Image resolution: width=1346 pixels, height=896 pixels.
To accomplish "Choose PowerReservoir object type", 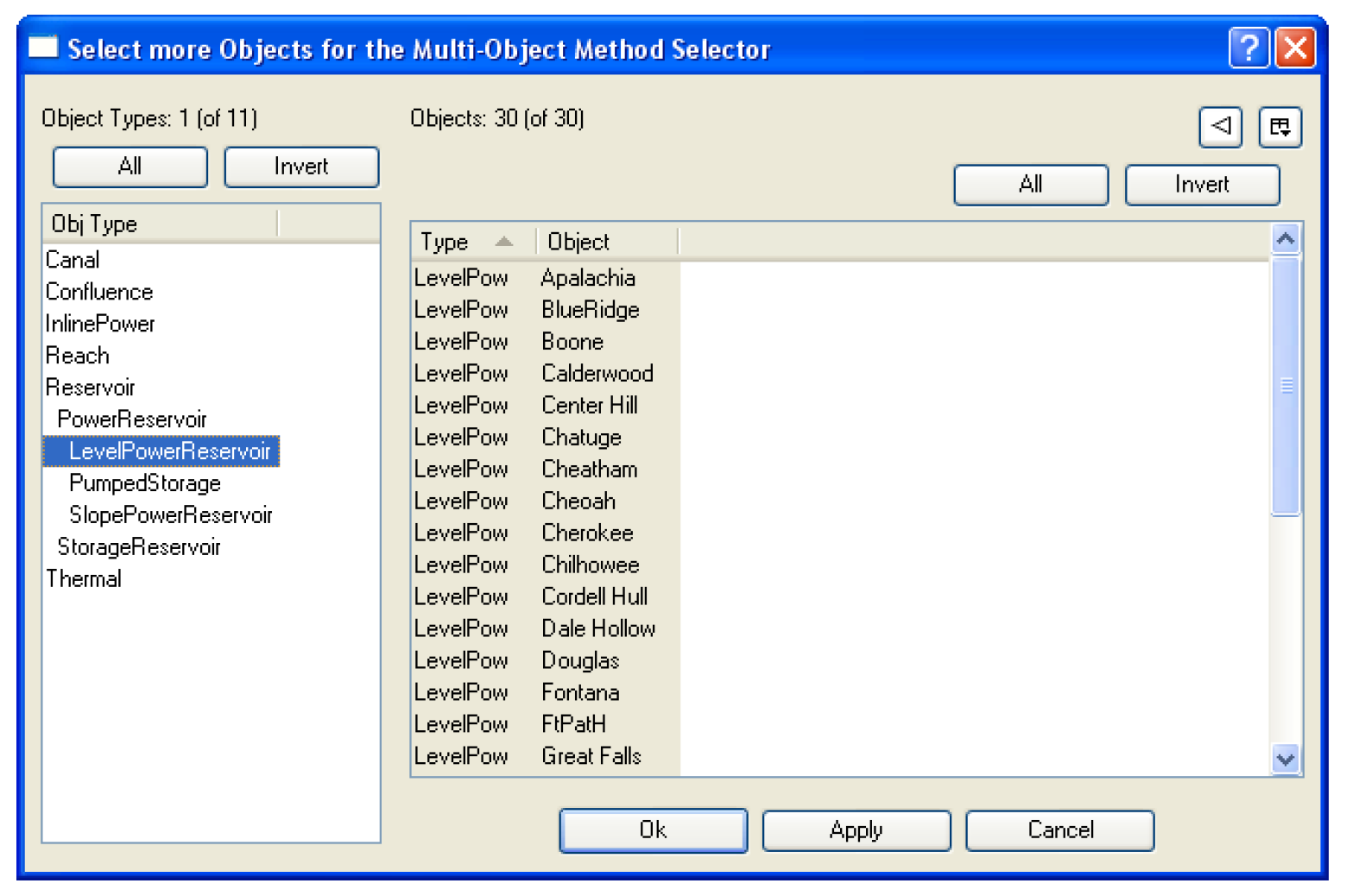I will click(132, 420).
